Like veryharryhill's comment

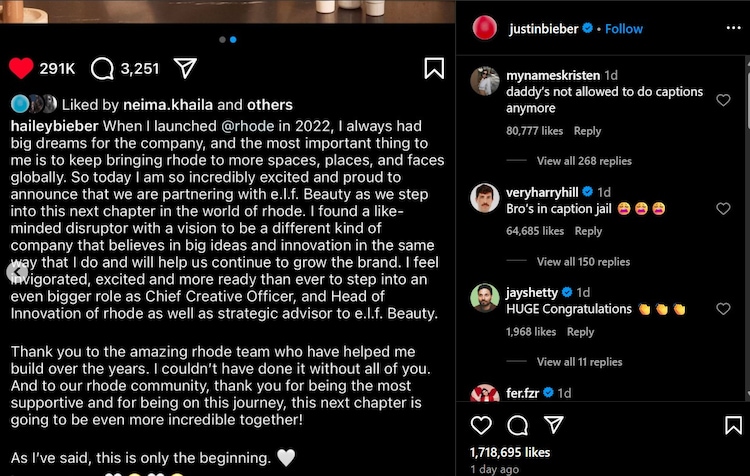[724, 209]
